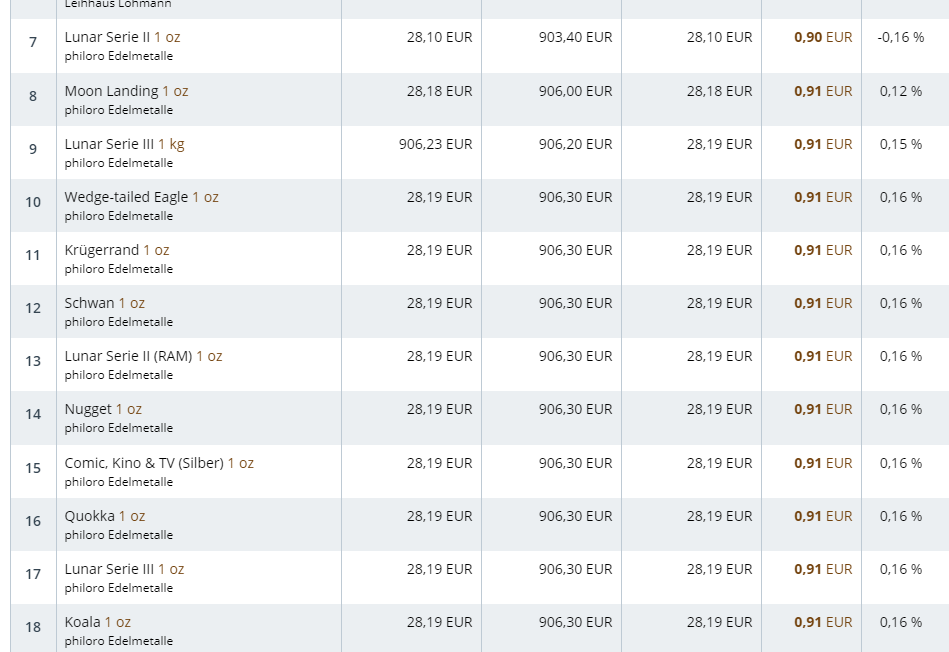Click the Quokka 1 oz link
This screenshot has width=949, height=652.
coord(104,516)
